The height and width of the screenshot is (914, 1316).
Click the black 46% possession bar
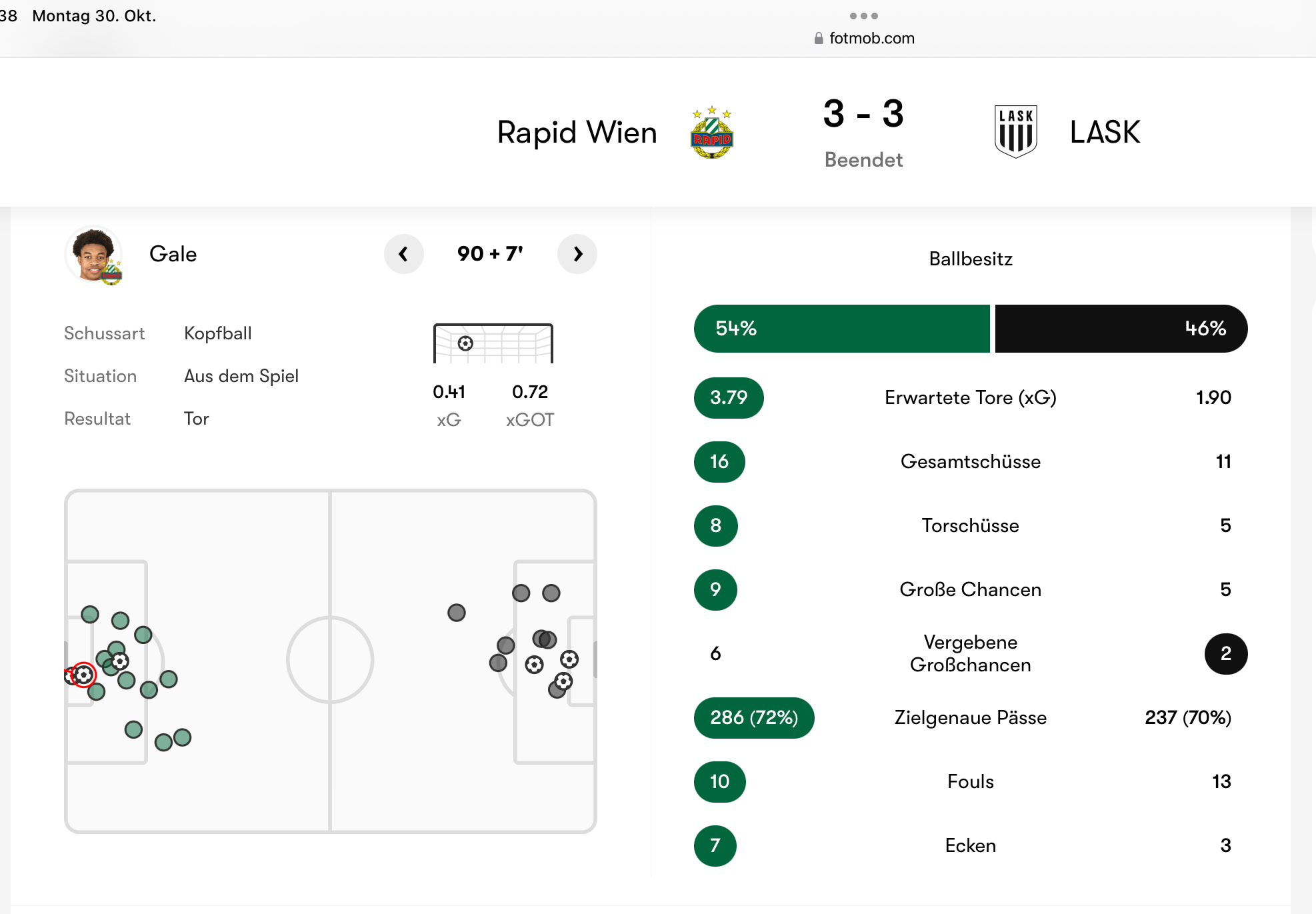click(1121, 329)
